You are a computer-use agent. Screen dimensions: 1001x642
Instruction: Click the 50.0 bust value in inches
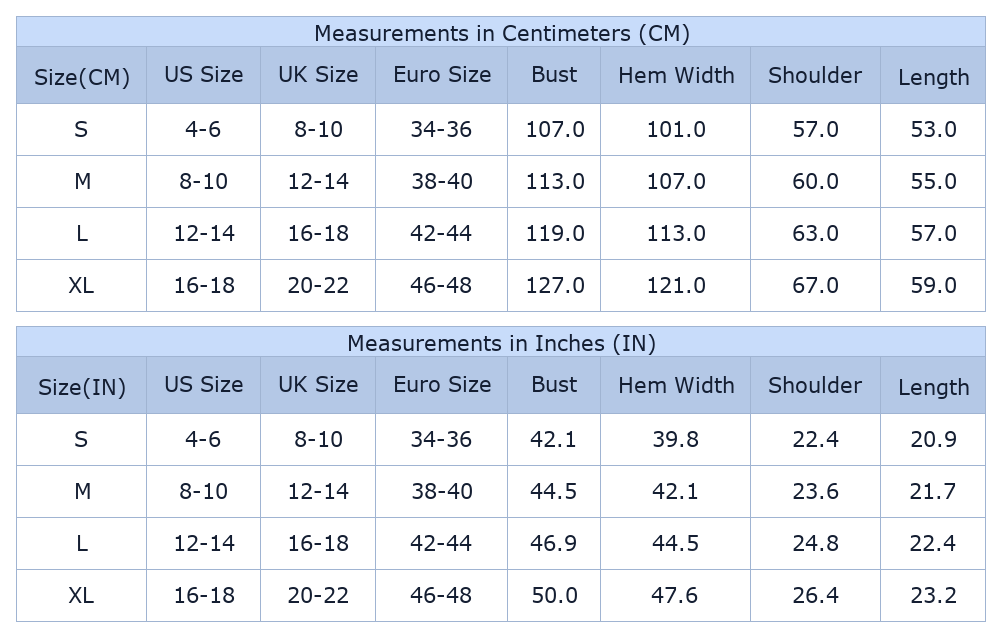click(x=555, y=595)
